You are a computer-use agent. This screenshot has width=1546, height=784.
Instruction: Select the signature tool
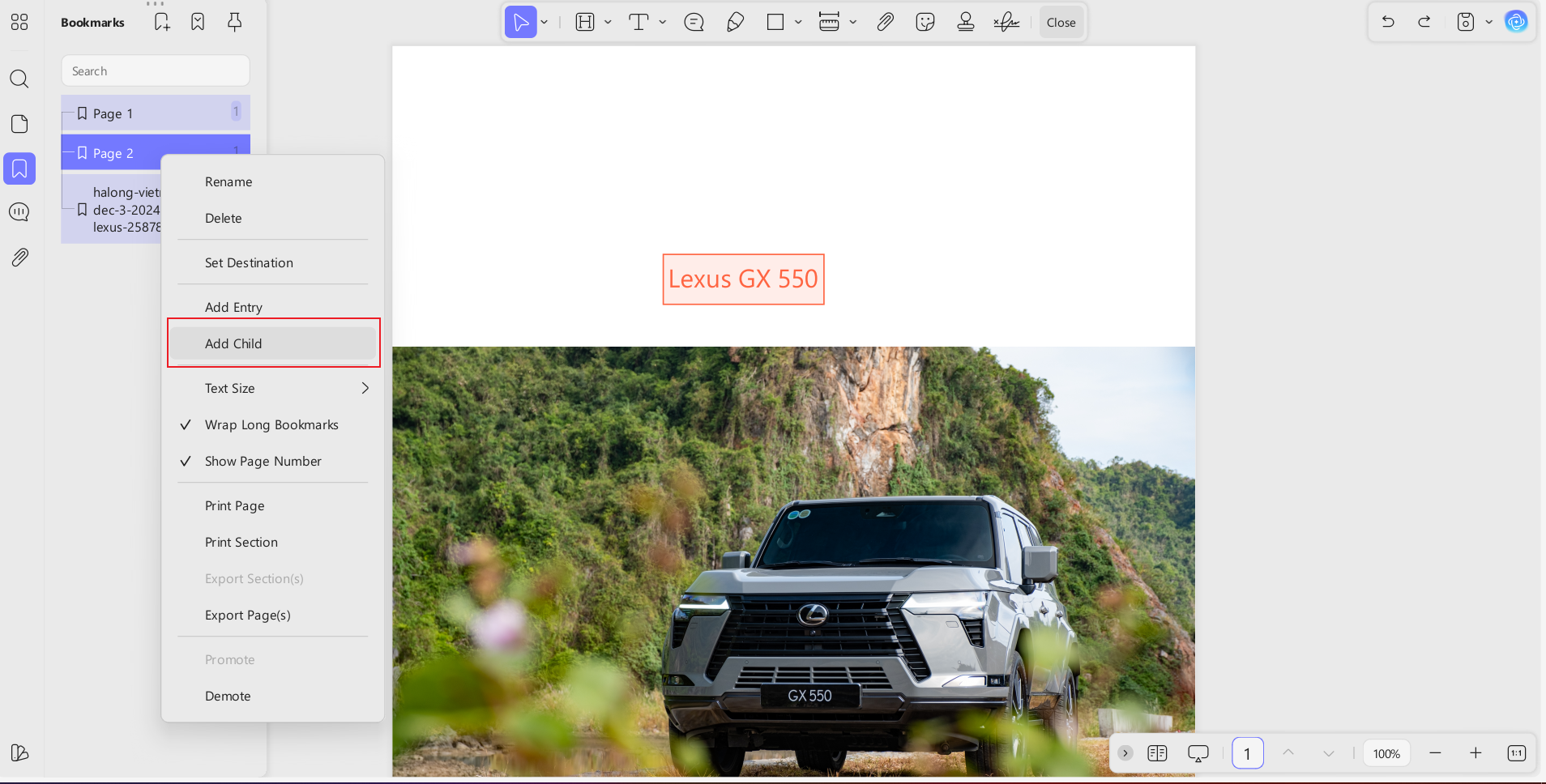1006,22
